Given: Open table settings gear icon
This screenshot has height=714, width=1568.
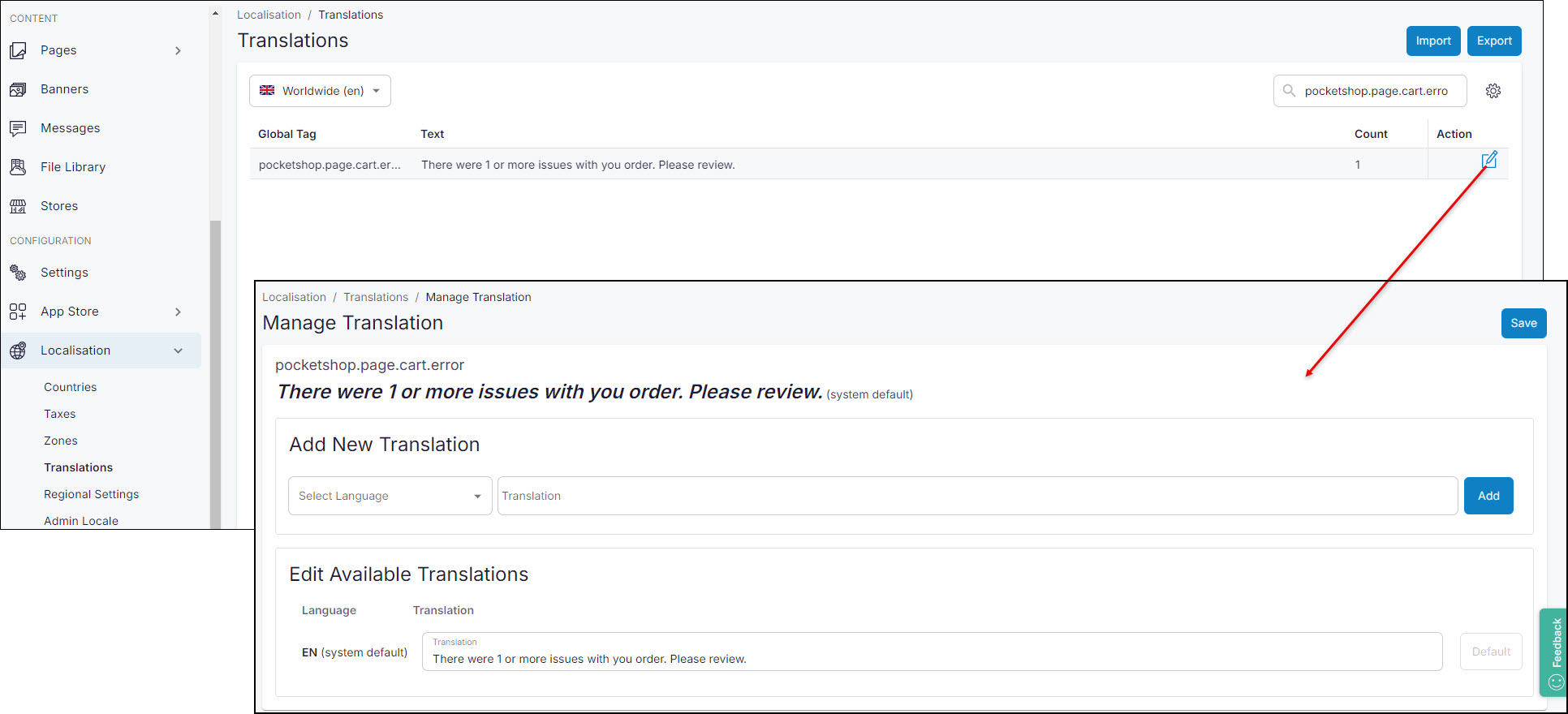Looking at the screenshot, I should [x=1493, y=91].
